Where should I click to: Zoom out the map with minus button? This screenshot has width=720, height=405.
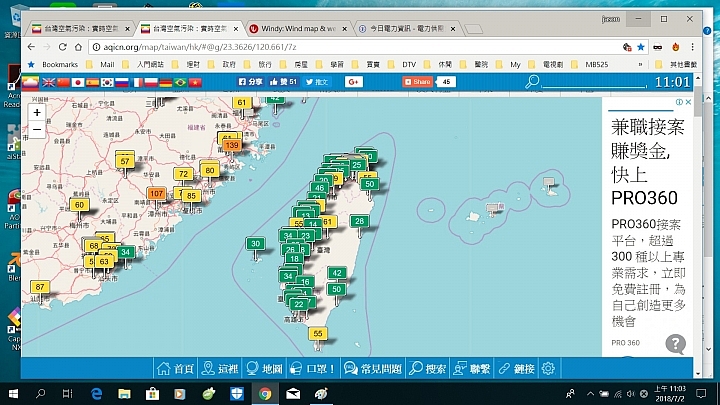tap(37, 129)
